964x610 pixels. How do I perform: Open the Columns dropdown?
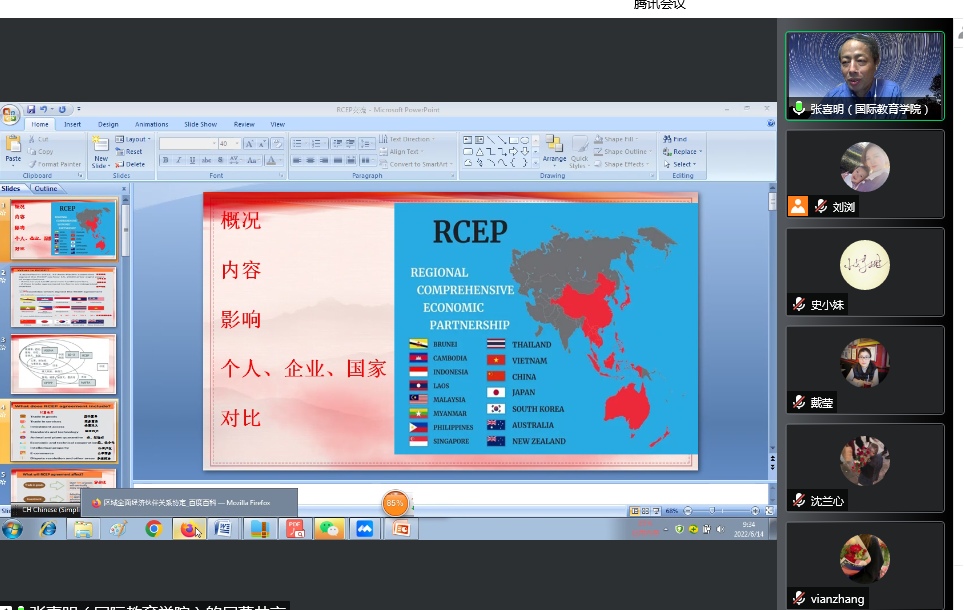[x=366, y=160]
